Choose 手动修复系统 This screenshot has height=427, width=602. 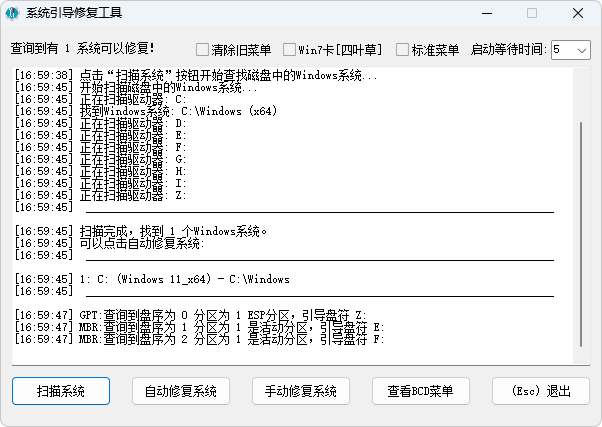(300, 390)
